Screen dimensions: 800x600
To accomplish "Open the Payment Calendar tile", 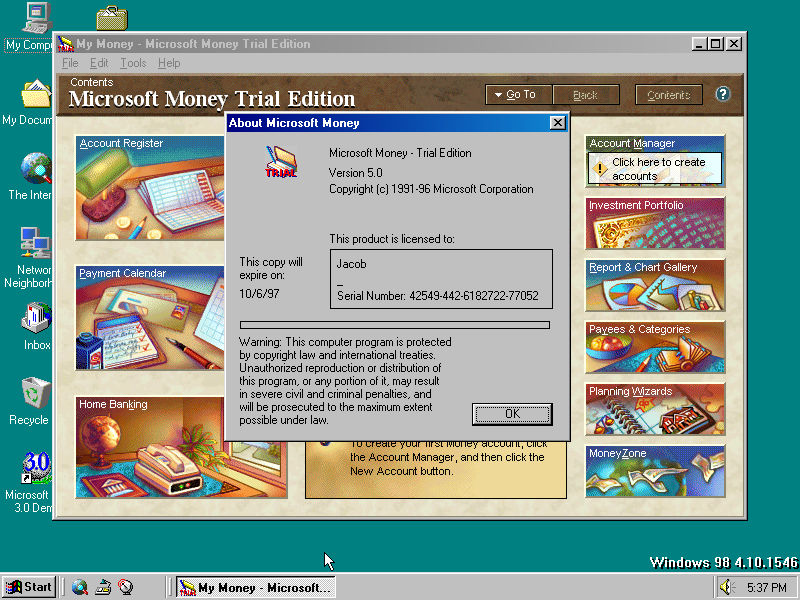I will click(149, 317).
